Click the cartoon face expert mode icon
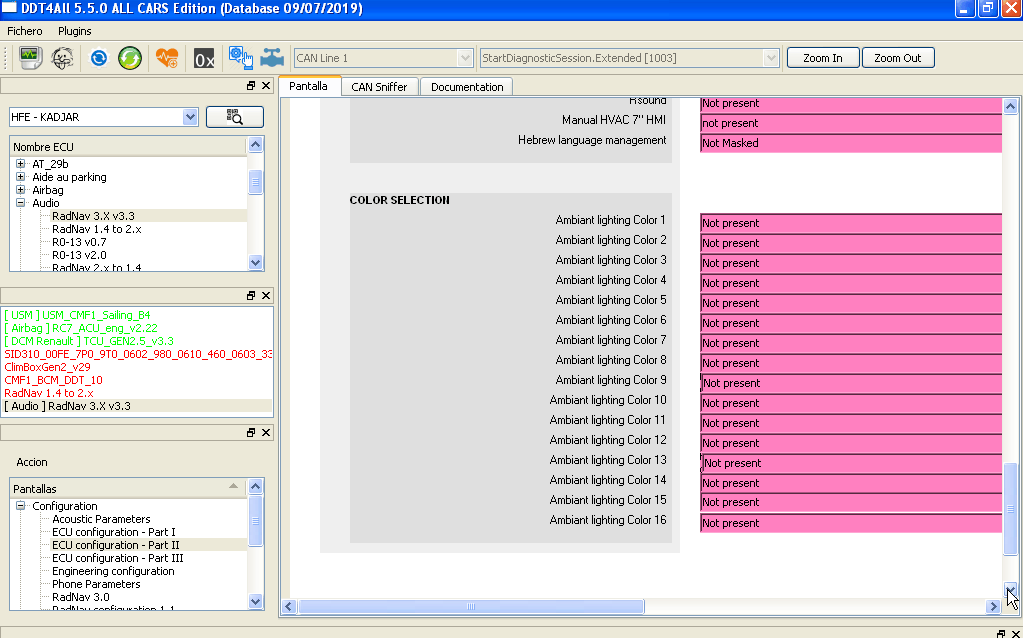Viewport: 1023px width, 638px height. click(63, 58)
